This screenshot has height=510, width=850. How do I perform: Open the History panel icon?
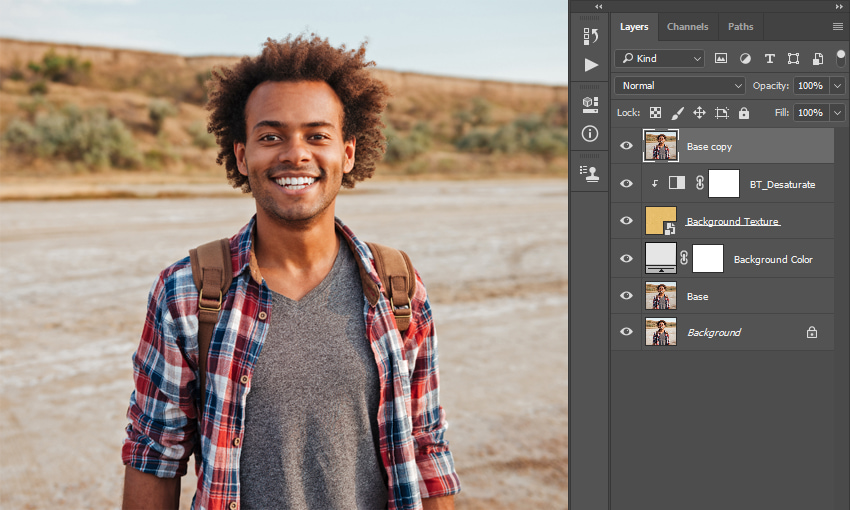(590, 36)
